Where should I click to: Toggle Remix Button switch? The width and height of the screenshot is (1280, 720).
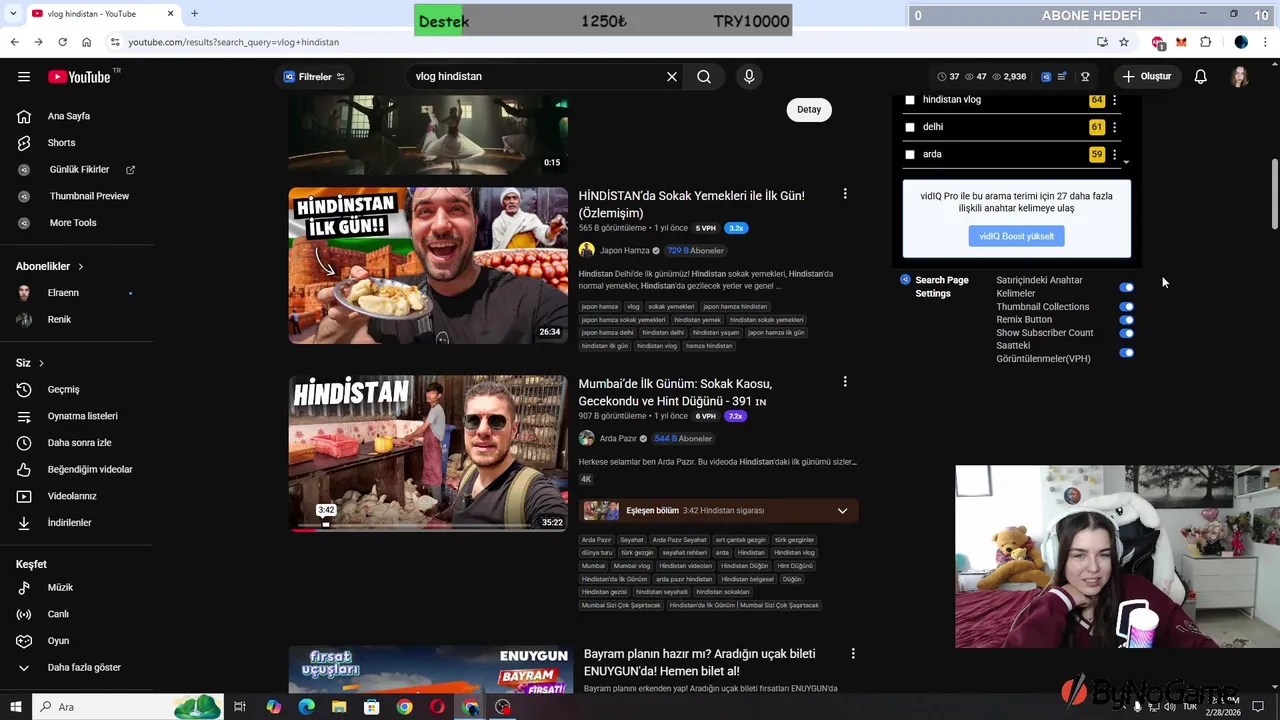(1126, 320)
